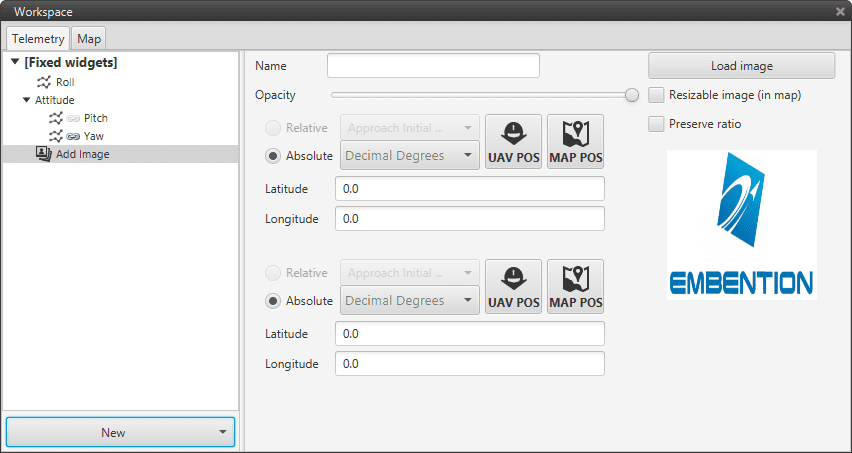Collapse the [Fixed widgets] tree node

pyautogui.click(x=15, y=62)
